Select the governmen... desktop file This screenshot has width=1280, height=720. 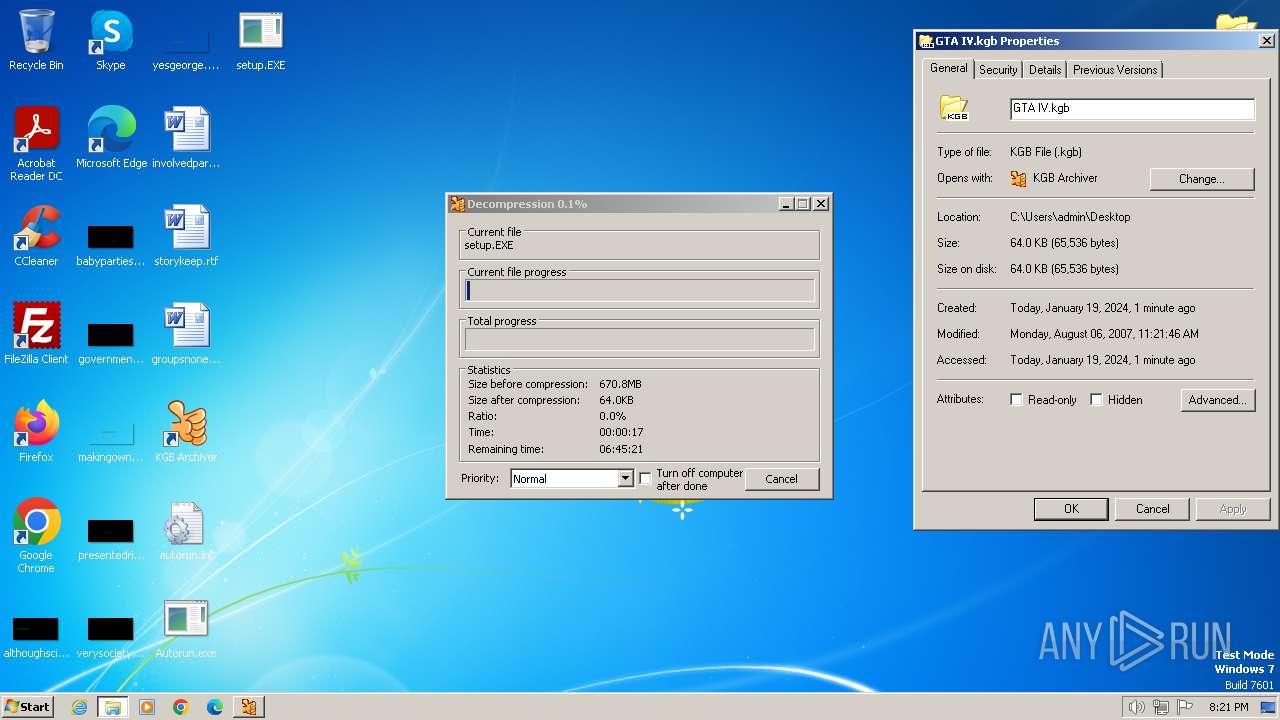click(x=111, y=343)
